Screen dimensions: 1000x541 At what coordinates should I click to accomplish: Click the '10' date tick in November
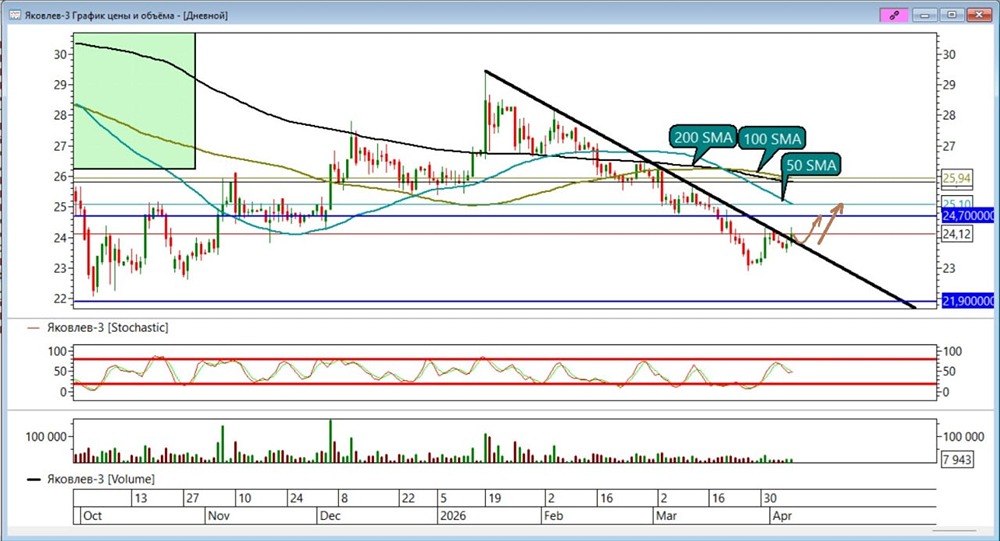(x=244, y=498)
